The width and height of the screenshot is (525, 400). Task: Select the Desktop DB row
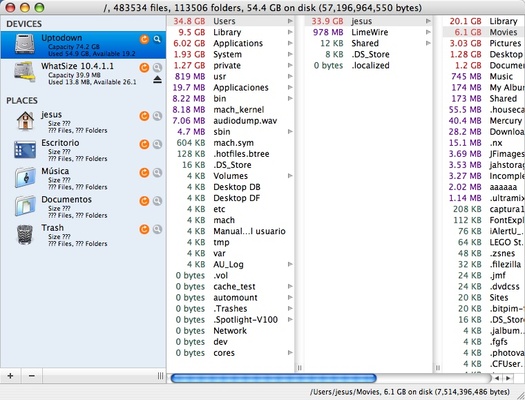[230, 187]
